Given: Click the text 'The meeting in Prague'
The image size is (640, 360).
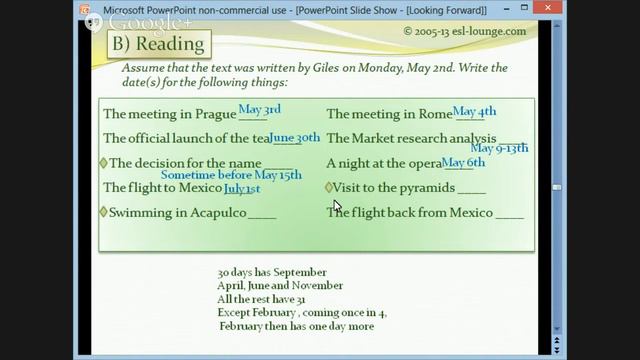Looking at the screenshot, I should pyautogui.click(x=170, y=114).
